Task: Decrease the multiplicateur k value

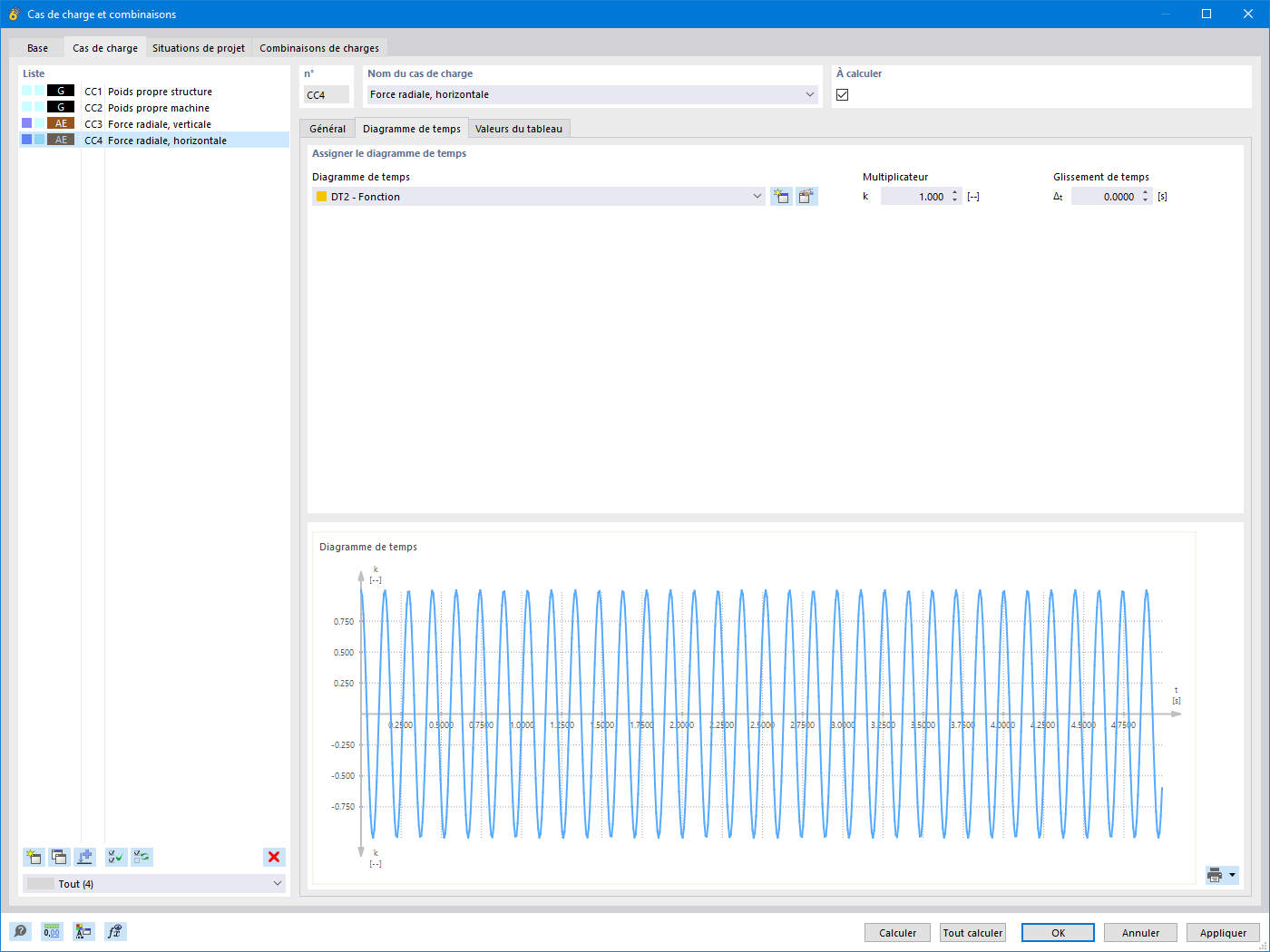Action: (x=955, y=200)
